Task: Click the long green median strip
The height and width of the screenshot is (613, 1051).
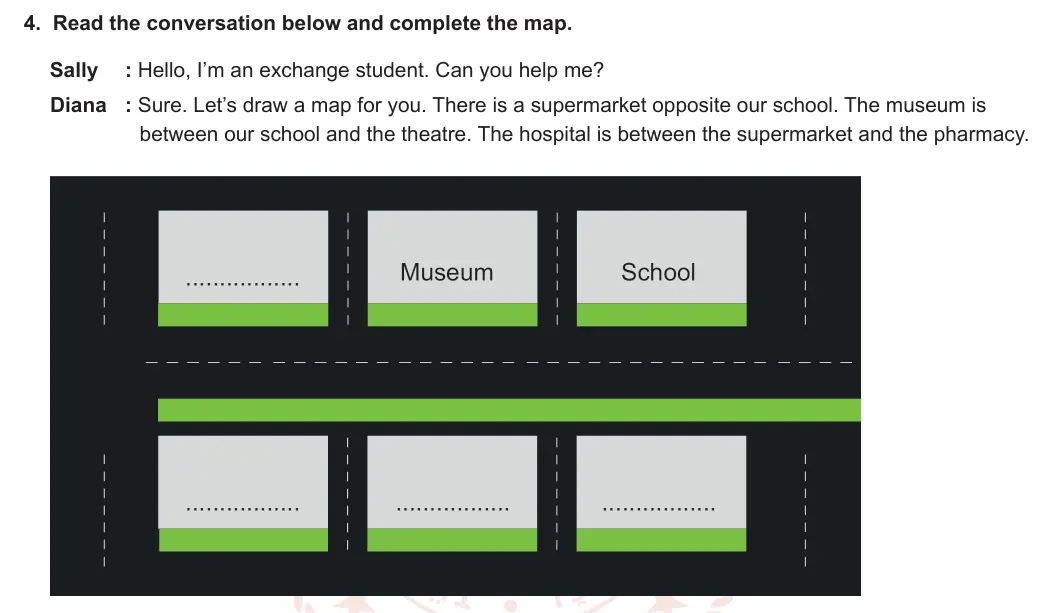Action: pos(509,410)
